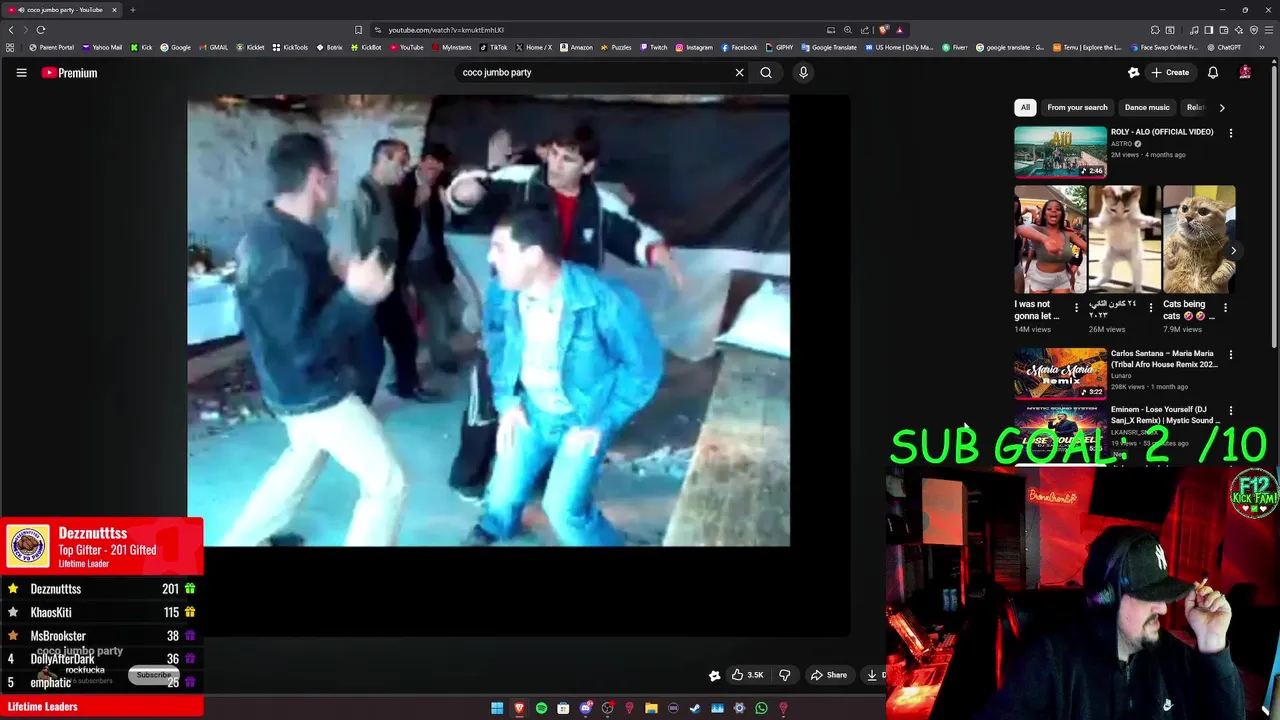Go back in browser history
This screenshot has height=720, width=1280.
coord(11,29)
